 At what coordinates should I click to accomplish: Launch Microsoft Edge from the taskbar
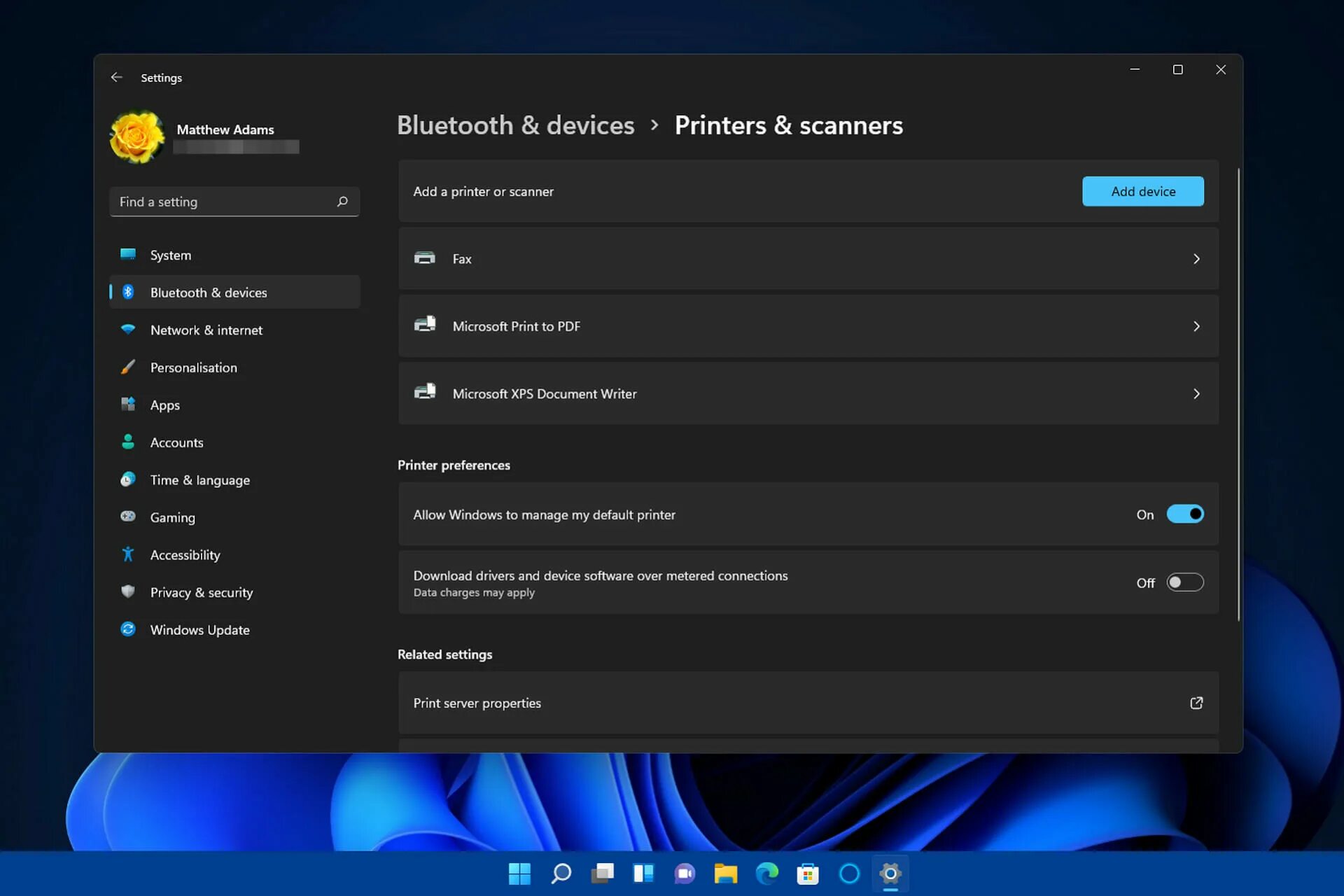point(767,874)
